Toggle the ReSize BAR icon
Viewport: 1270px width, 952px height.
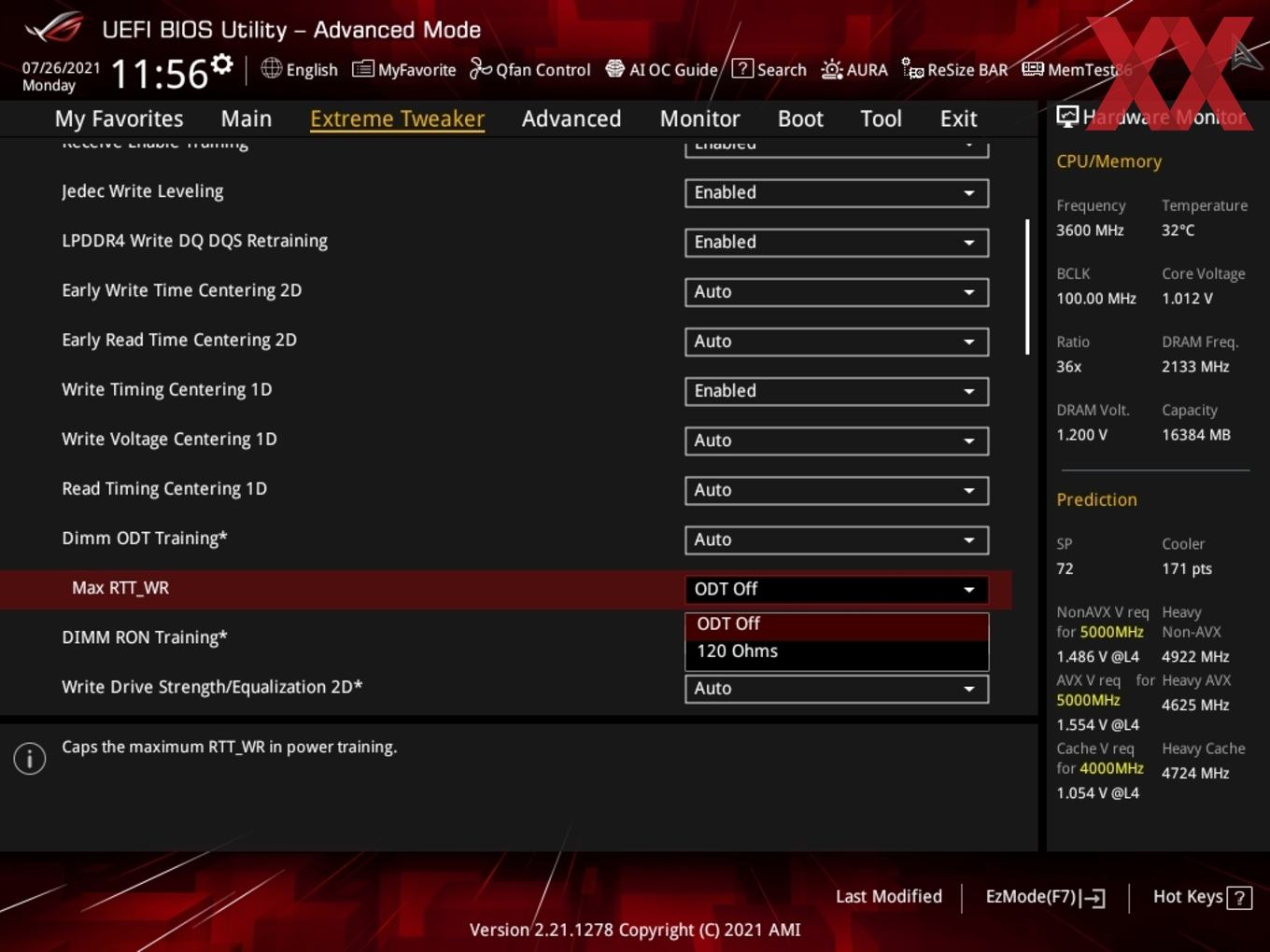point(912,69)
